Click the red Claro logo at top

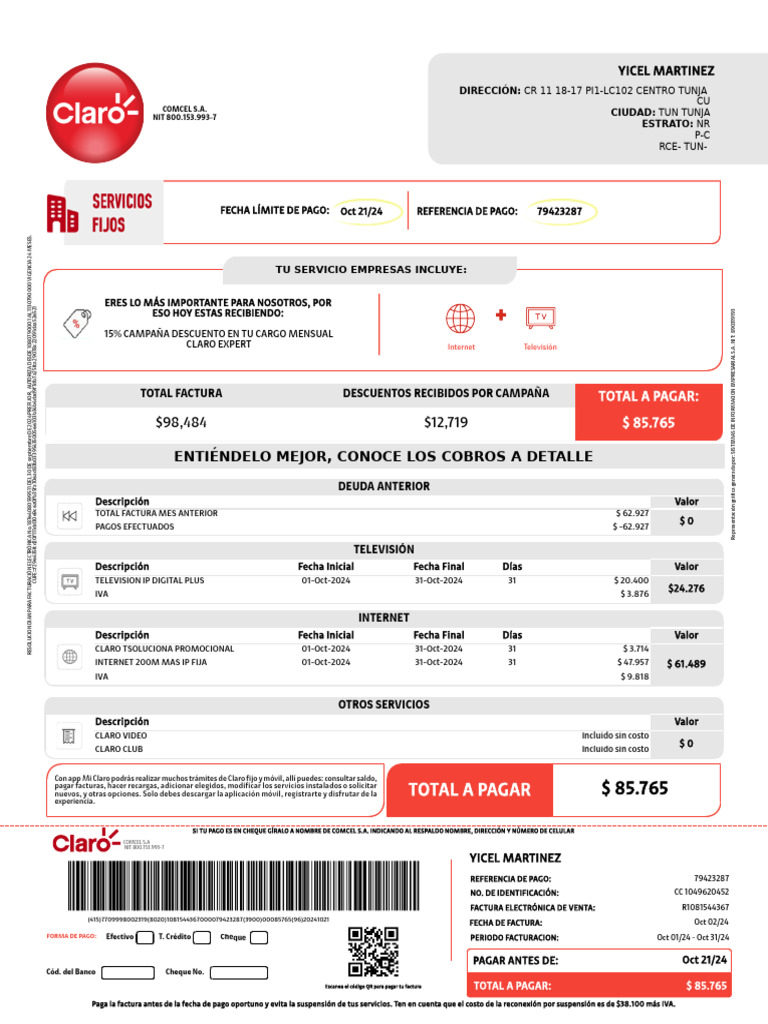[95, 113]
